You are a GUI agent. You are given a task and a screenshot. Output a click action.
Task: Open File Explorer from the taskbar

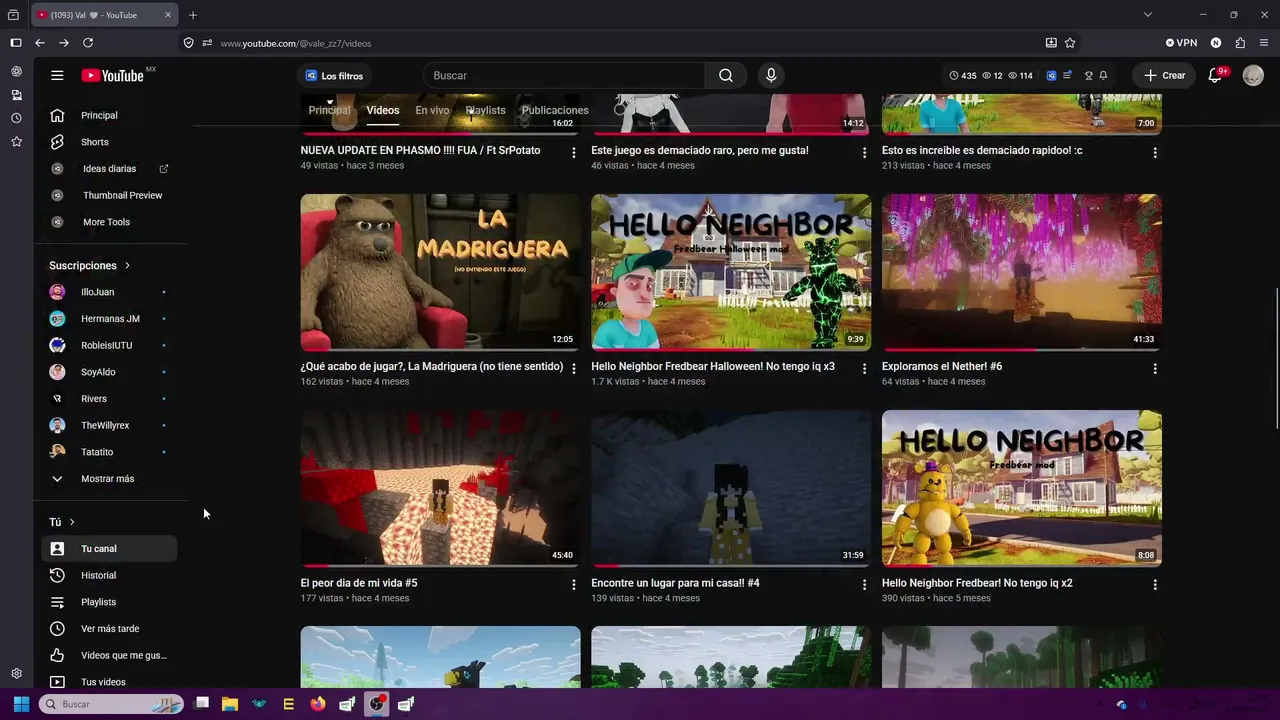pos(230,704)
